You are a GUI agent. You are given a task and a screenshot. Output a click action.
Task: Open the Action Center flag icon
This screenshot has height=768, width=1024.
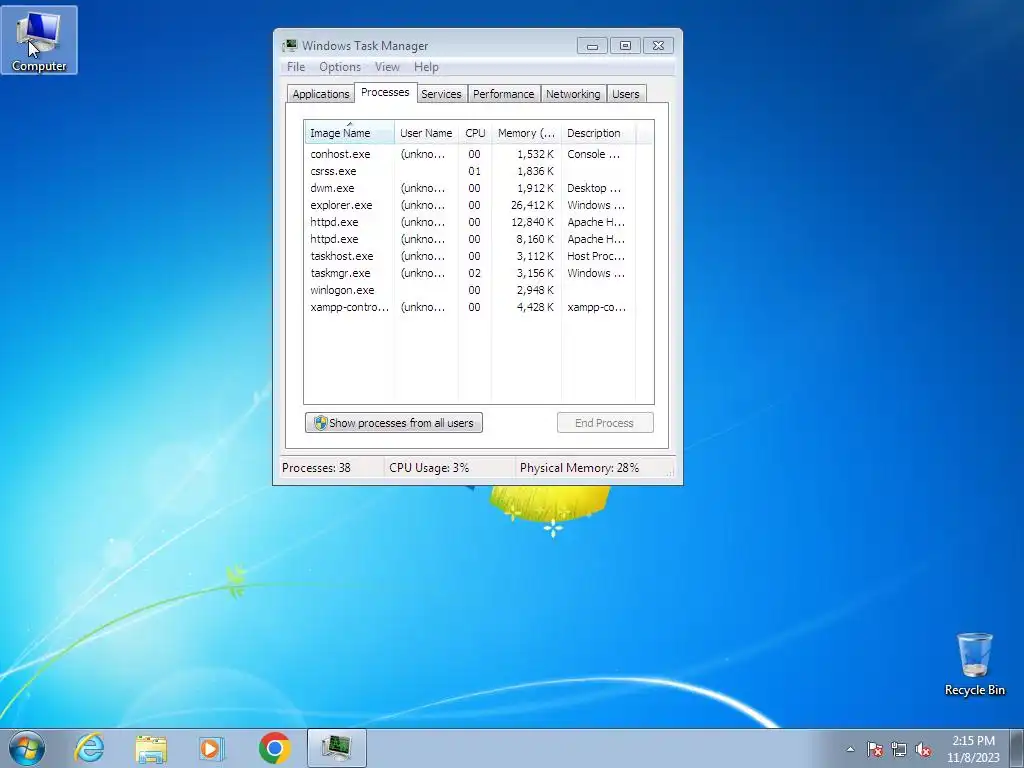[875, 749]
